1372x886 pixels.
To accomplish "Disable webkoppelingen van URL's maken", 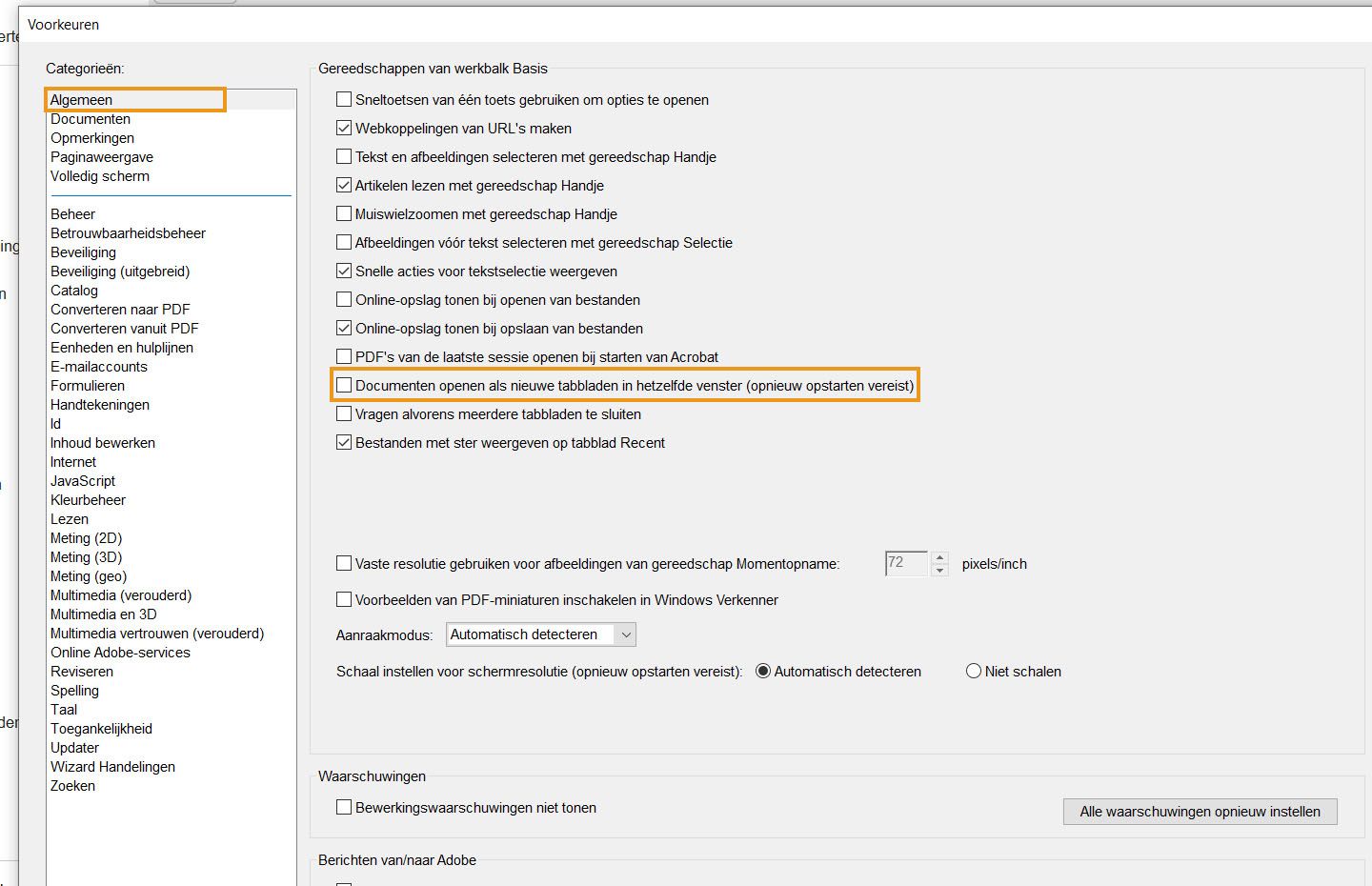I will pos(344,128).
